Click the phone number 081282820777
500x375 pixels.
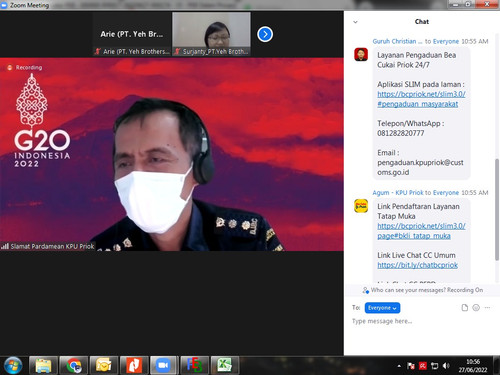(401, 133)
